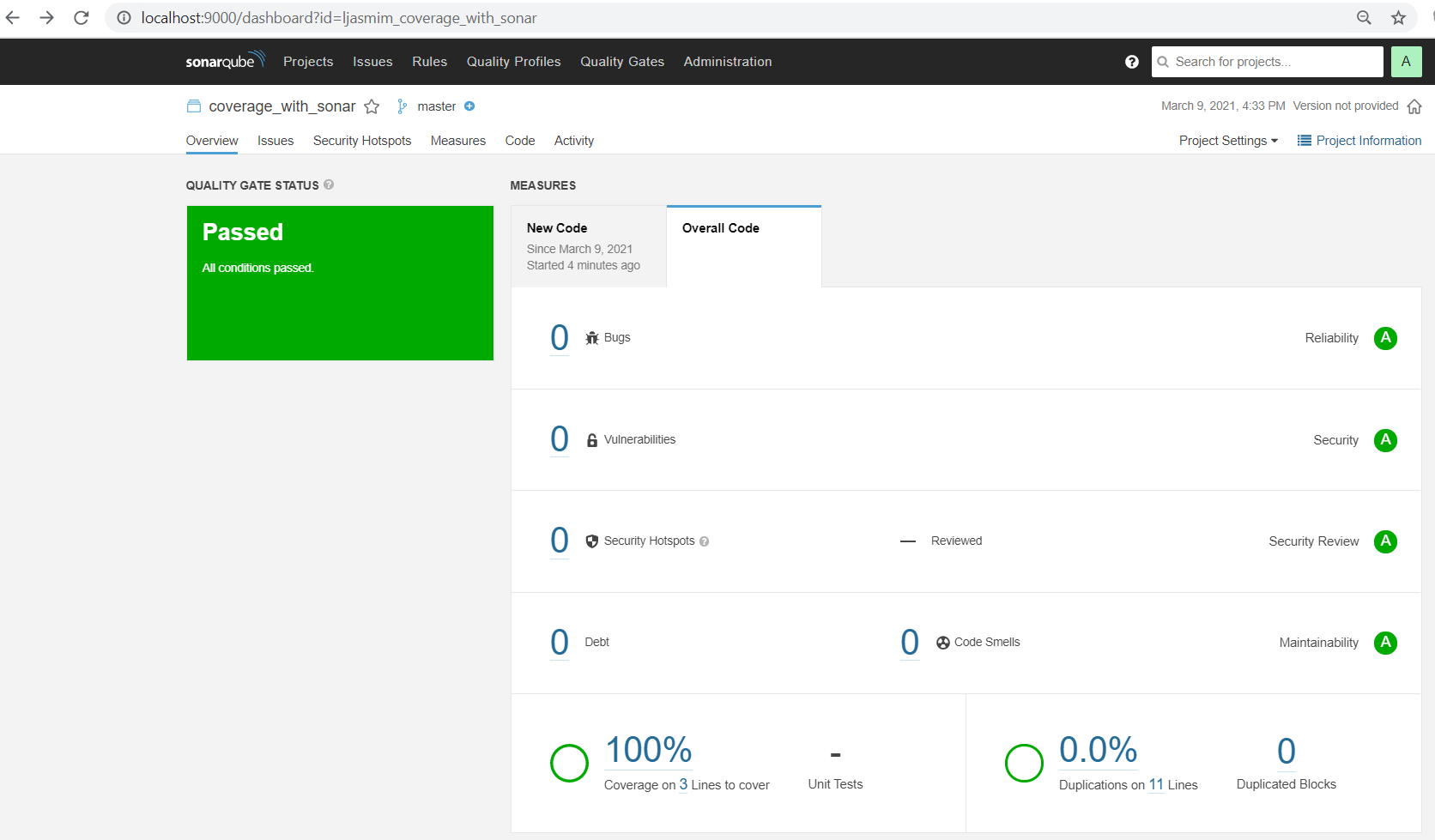The image size is (1435, 840).
Task: Open the master branch selector
Action: [x=436, y=106]
